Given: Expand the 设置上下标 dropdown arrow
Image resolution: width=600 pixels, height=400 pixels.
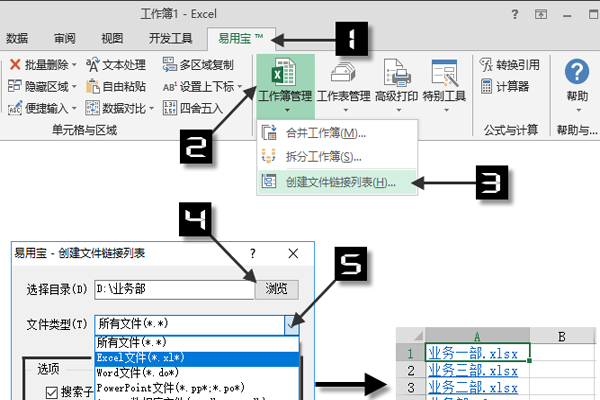Looking at the screenshot, I should [240, 87].
